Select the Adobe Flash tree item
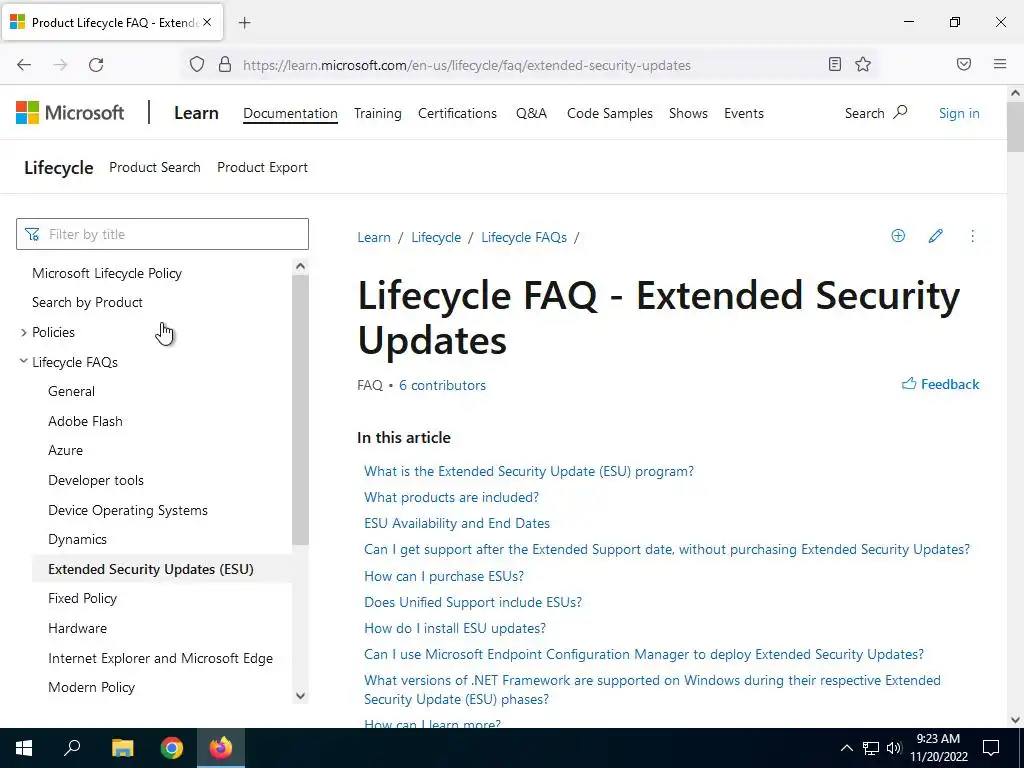This screenshot has height=768, width=1024. coord(85,421)
